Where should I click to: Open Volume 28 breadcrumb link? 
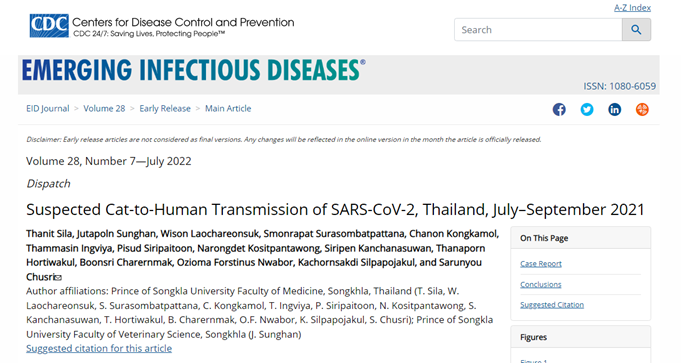[x=104, y=109]
